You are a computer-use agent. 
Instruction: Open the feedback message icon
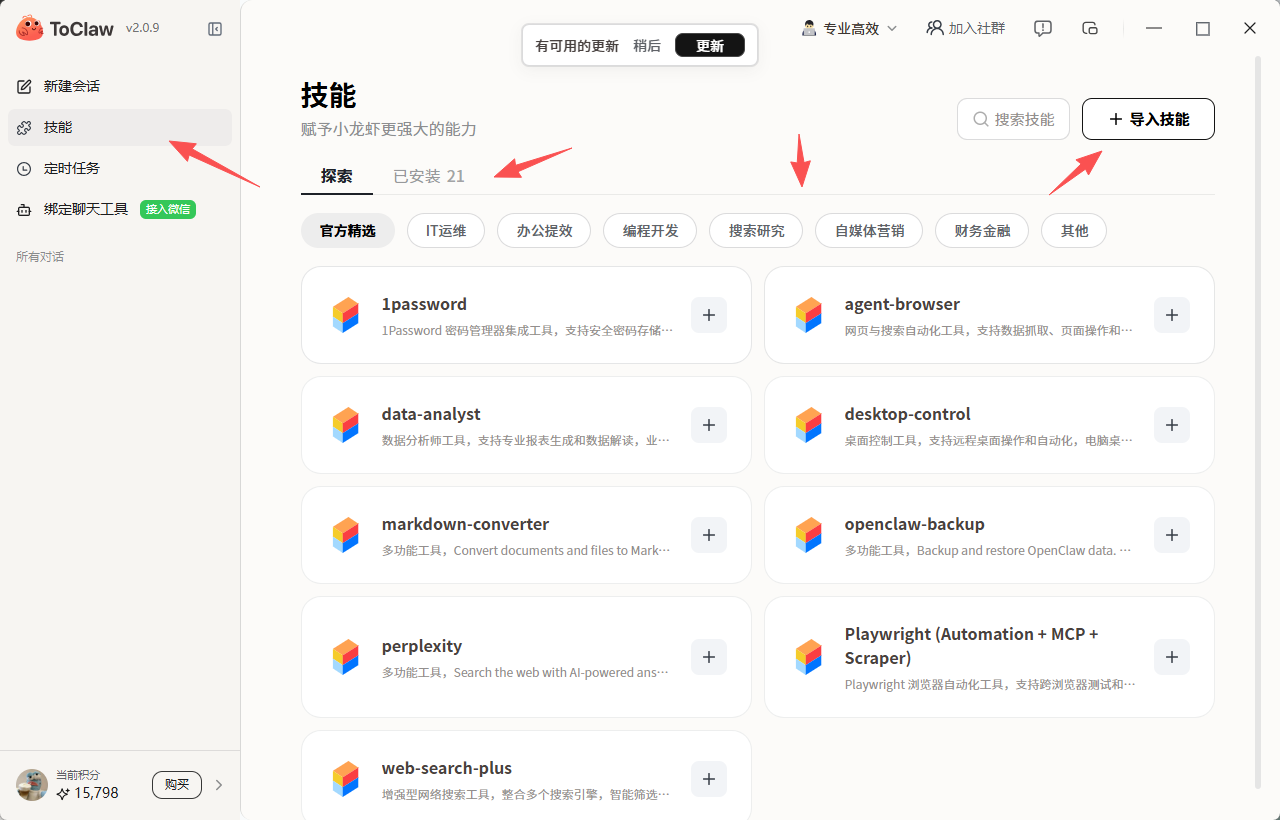point(1043,28)
